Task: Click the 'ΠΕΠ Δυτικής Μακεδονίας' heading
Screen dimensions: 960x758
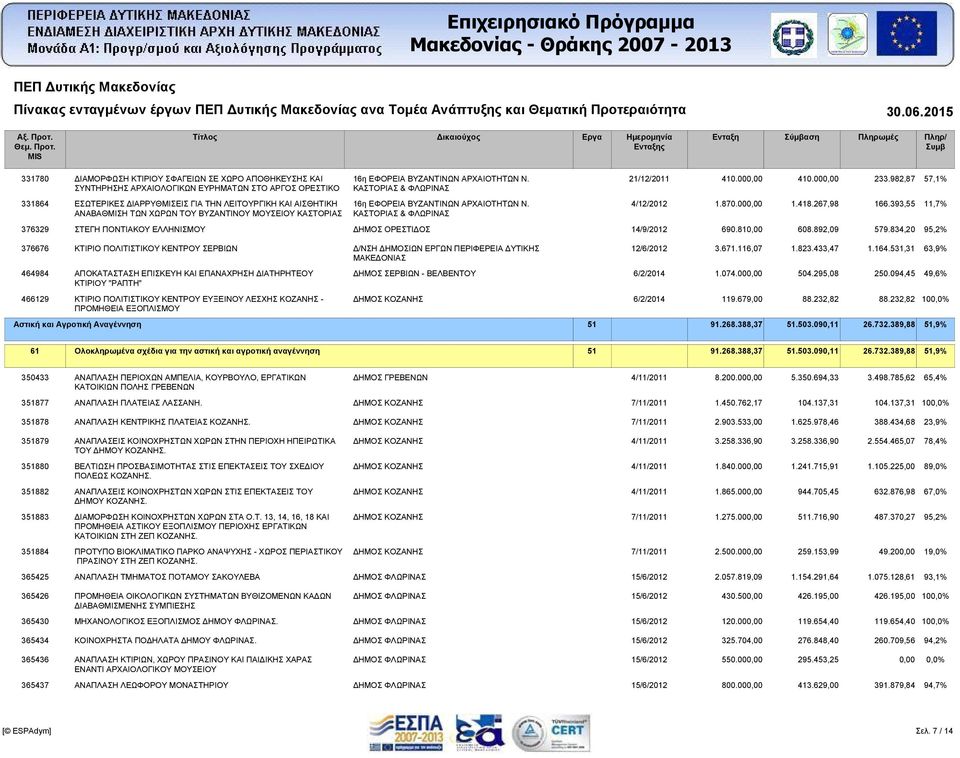Action: coord(94,87)
